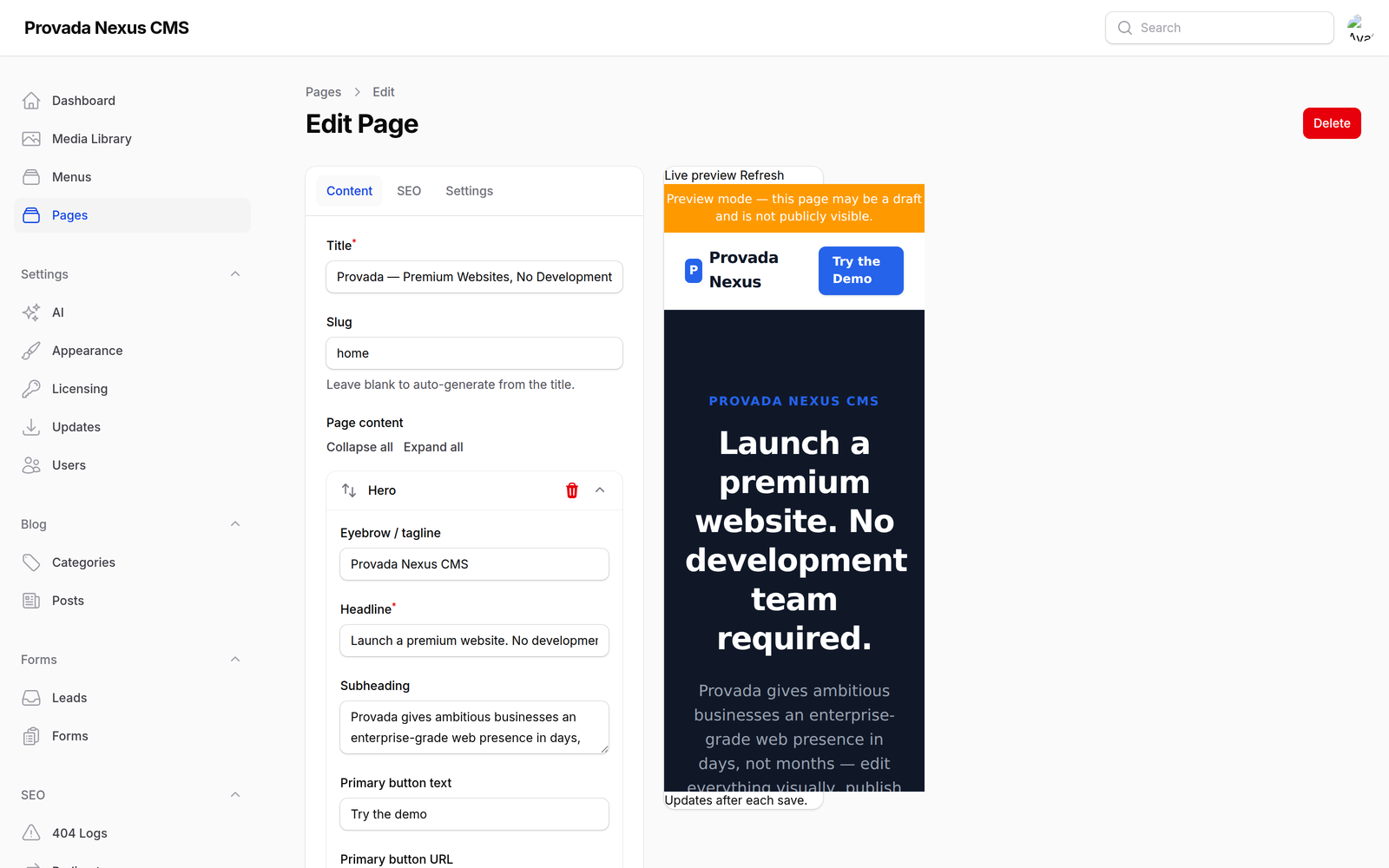Click the Pages sidebar icon
Viewport: 1389px width, 868px height.
[31, 215]
